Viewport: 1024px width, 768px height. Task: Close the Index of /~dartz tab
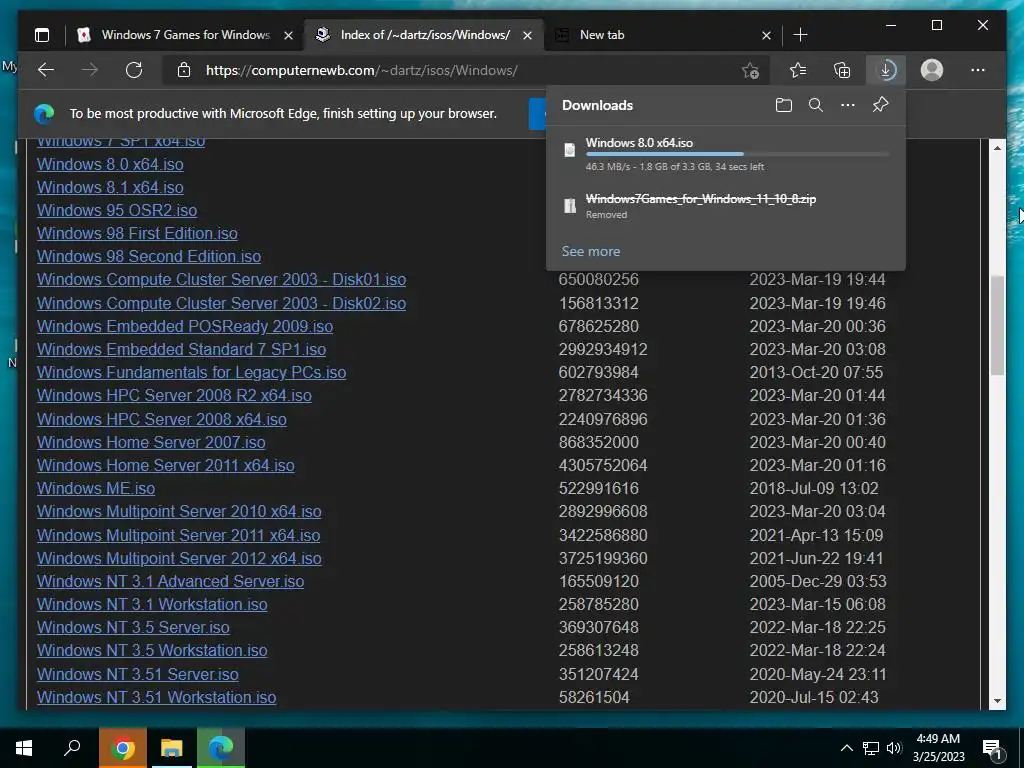pyautogui.click(x=528, y=36)
